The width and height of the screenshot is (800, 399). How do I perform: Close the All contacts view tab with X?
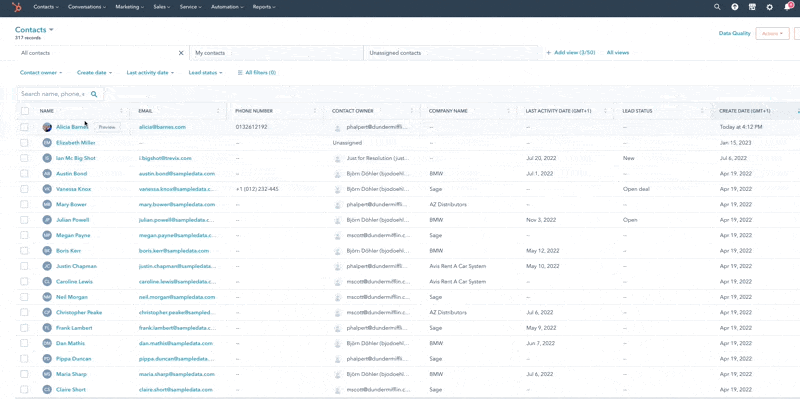click(x=181, y=53)
